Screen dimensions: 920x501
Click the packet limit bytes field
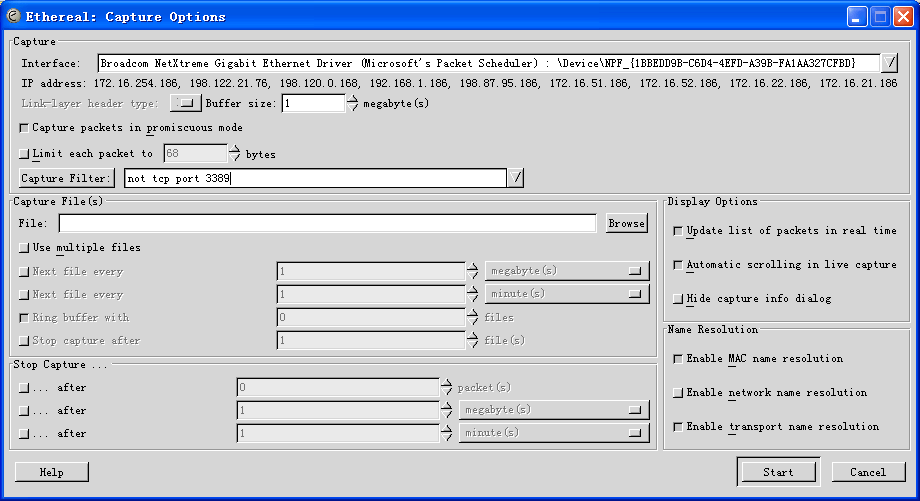pos(195,154)
